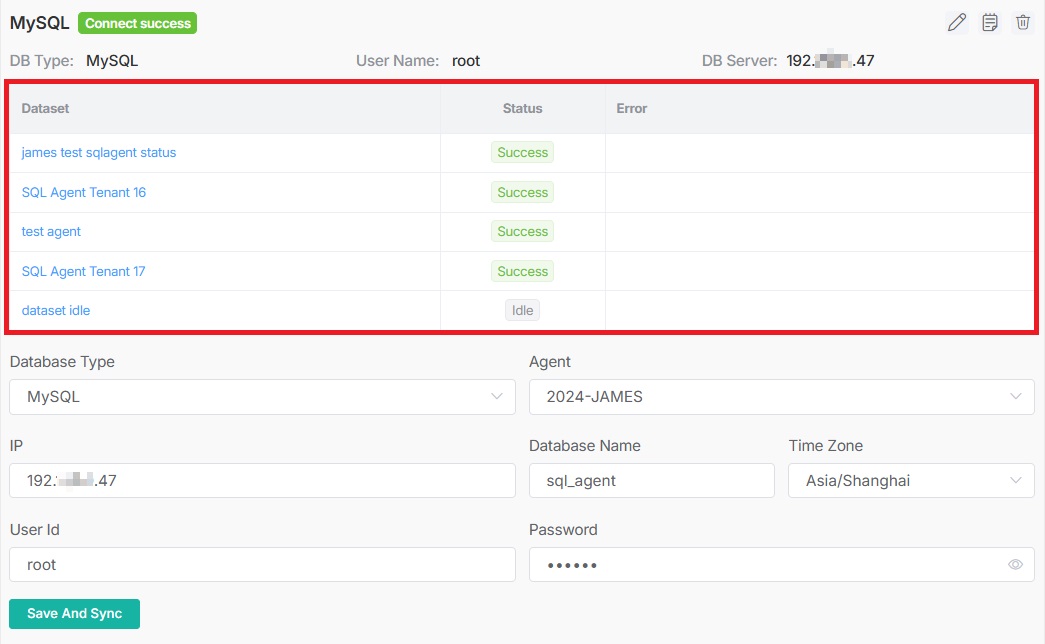This screenshot has width=1045, height=644.
Task: Click the Connect success status badge
Action: click(x=137, y=23)
